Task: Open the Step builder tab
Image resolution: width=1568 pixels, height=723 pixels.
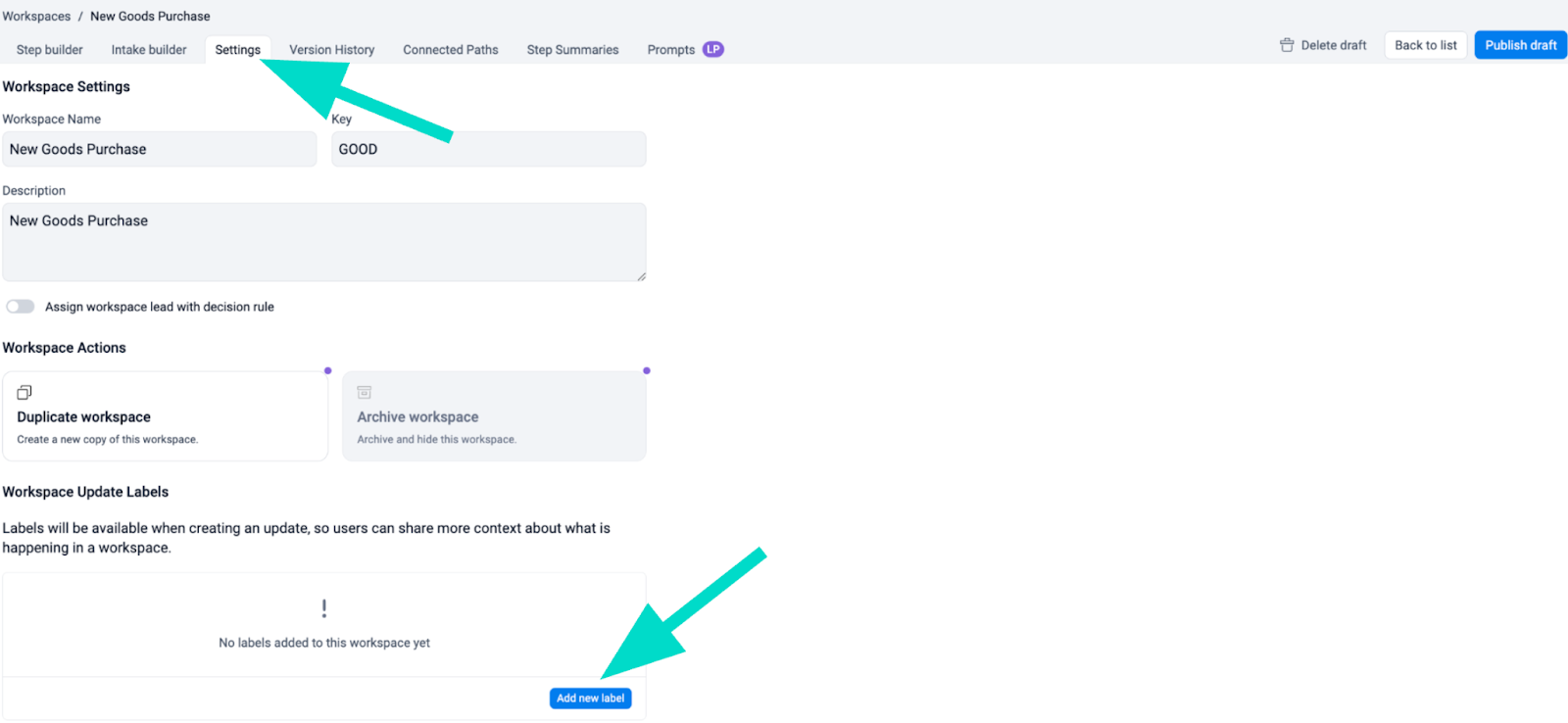Action: (x=50, y=50)
